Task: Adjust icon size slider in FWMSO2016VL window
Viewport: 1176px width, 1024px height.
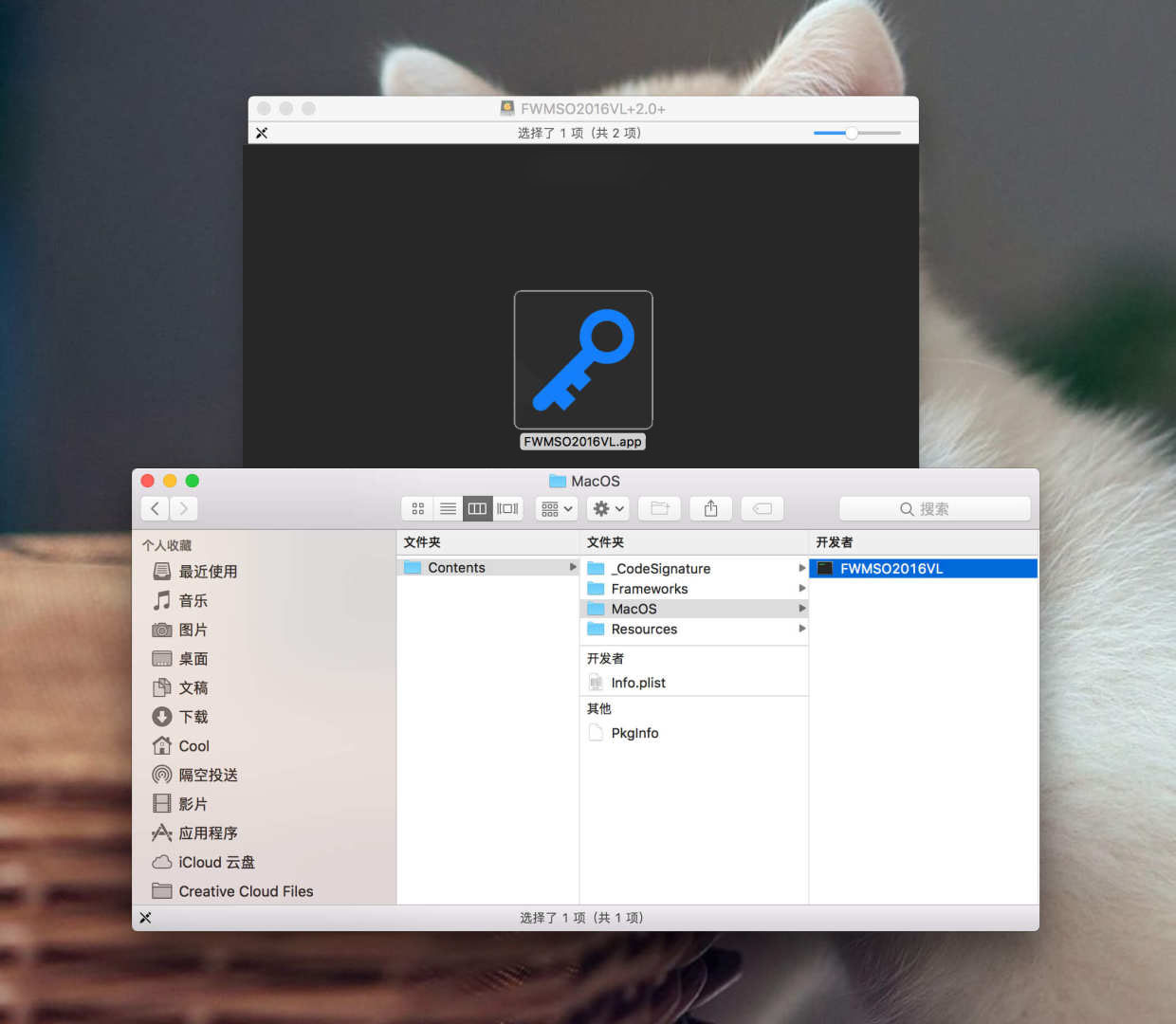Action: tap(852, 133)
